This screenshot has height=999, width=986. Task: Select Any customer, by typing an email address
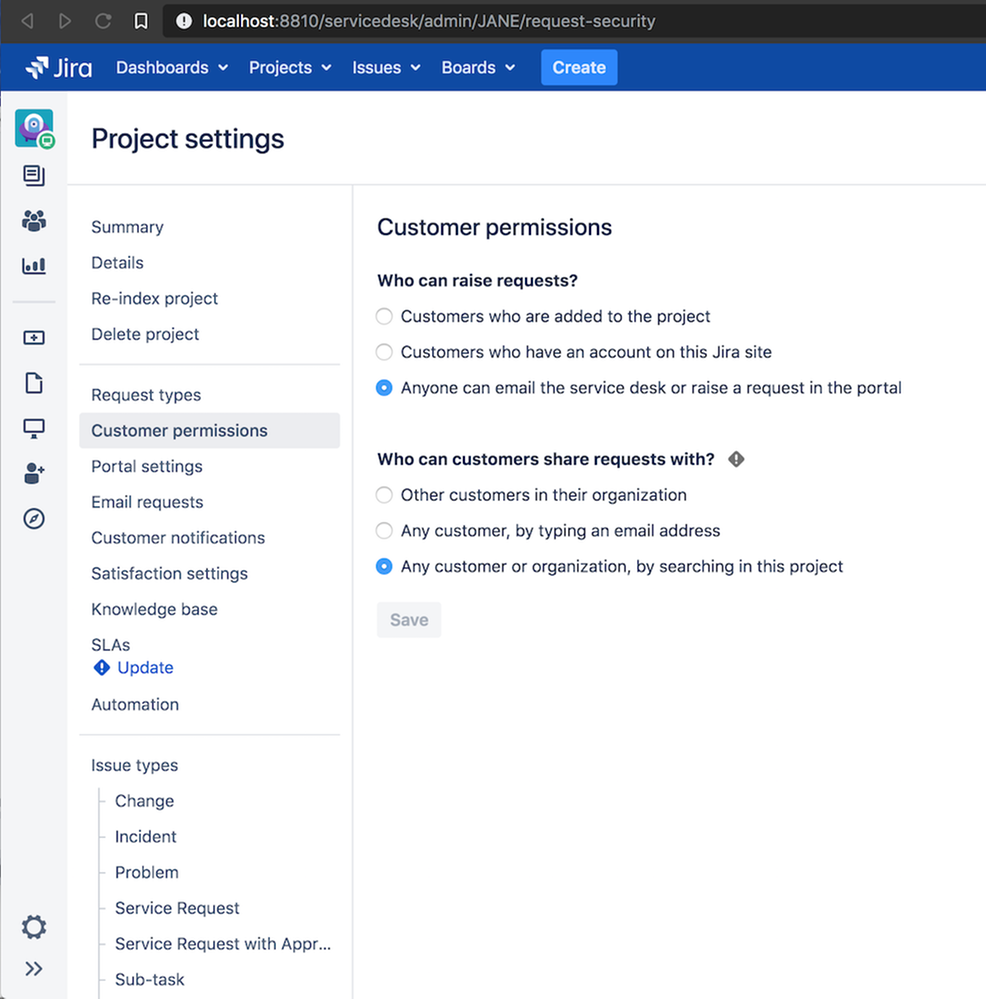384,530
